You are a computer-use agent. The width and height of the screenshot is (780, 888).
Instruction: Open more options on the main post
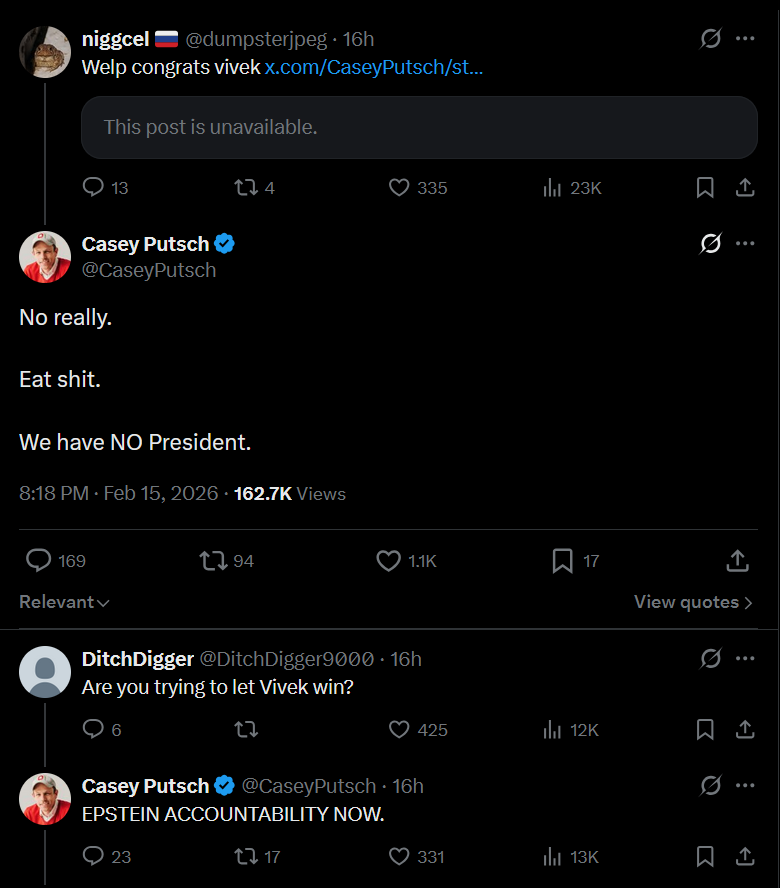pos(745,243)
